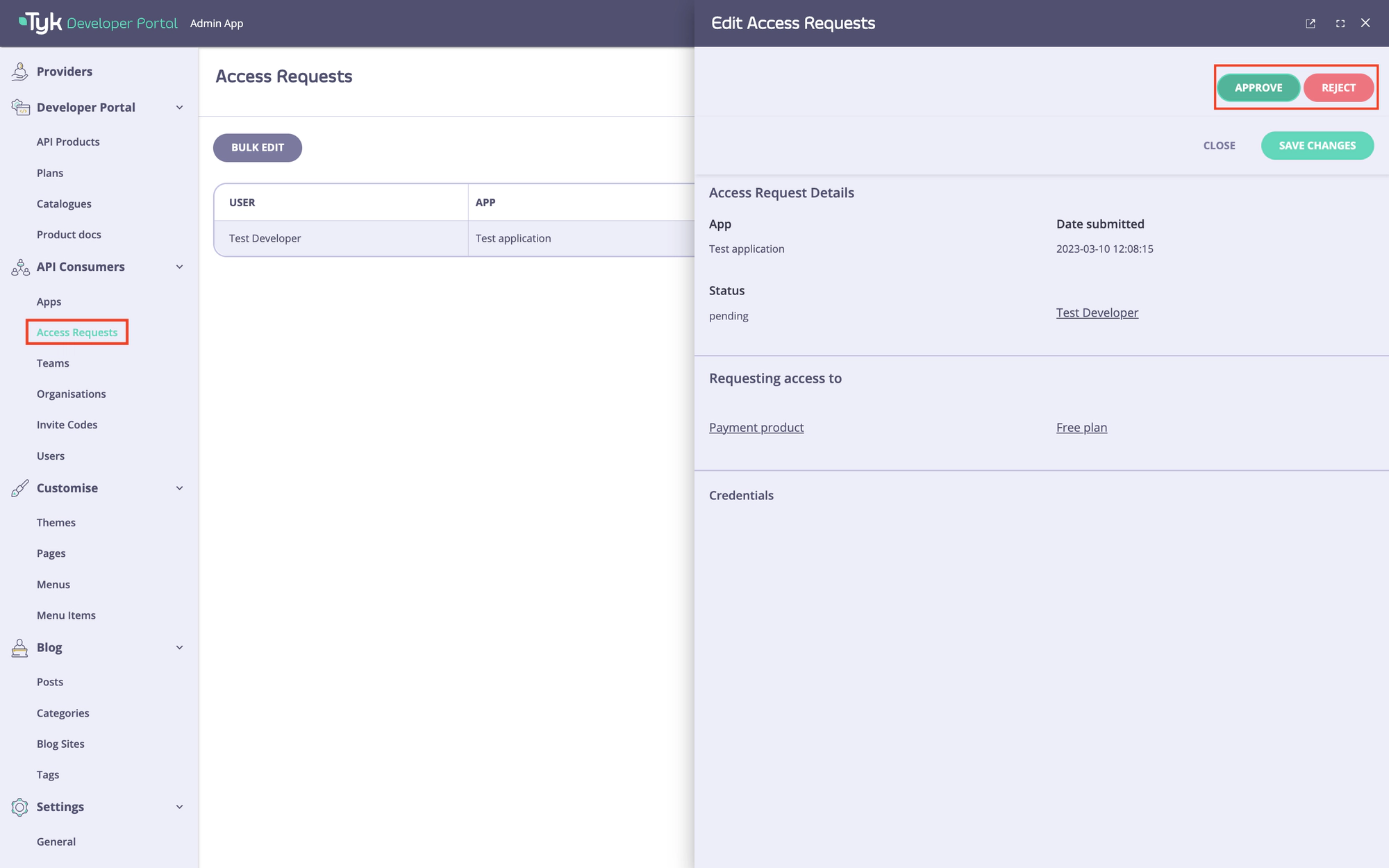Collapse the Developer Portal section chevron
This screenshot has height=868, width=1389.
(180, 108)
